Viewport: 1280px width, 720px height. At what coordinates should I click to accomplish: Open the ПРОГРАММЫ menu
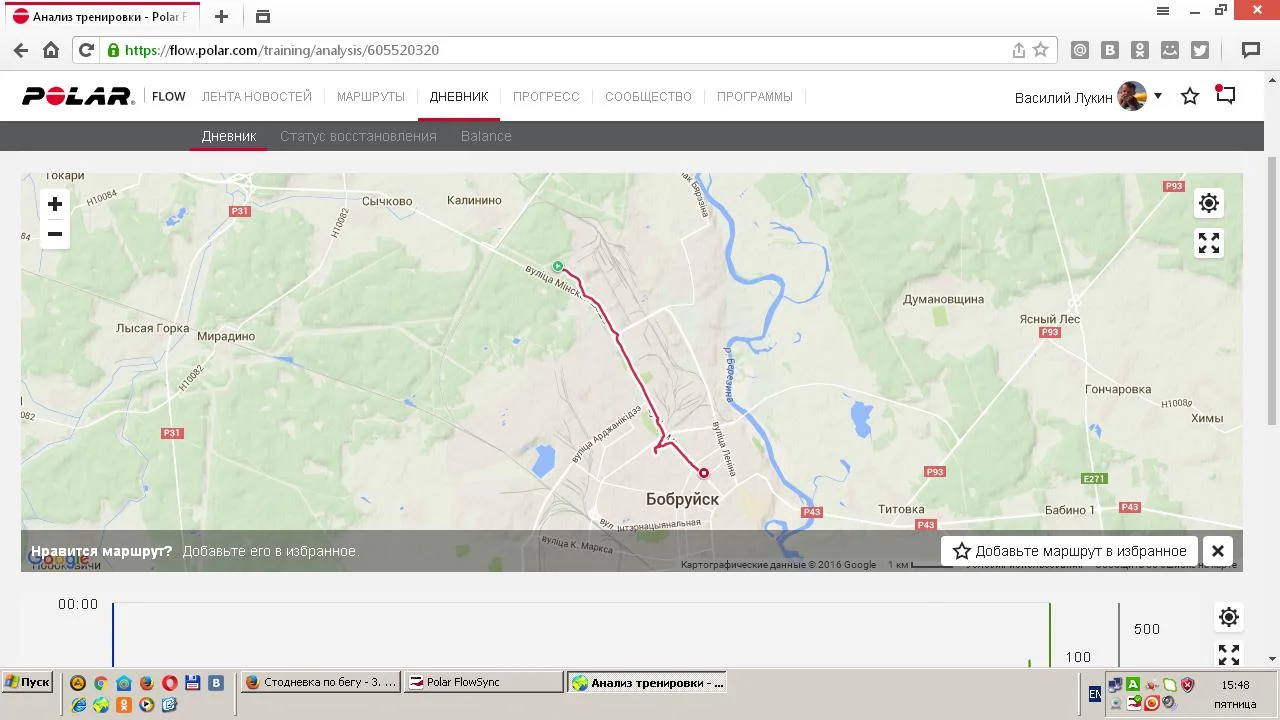[x=755, y=97]
